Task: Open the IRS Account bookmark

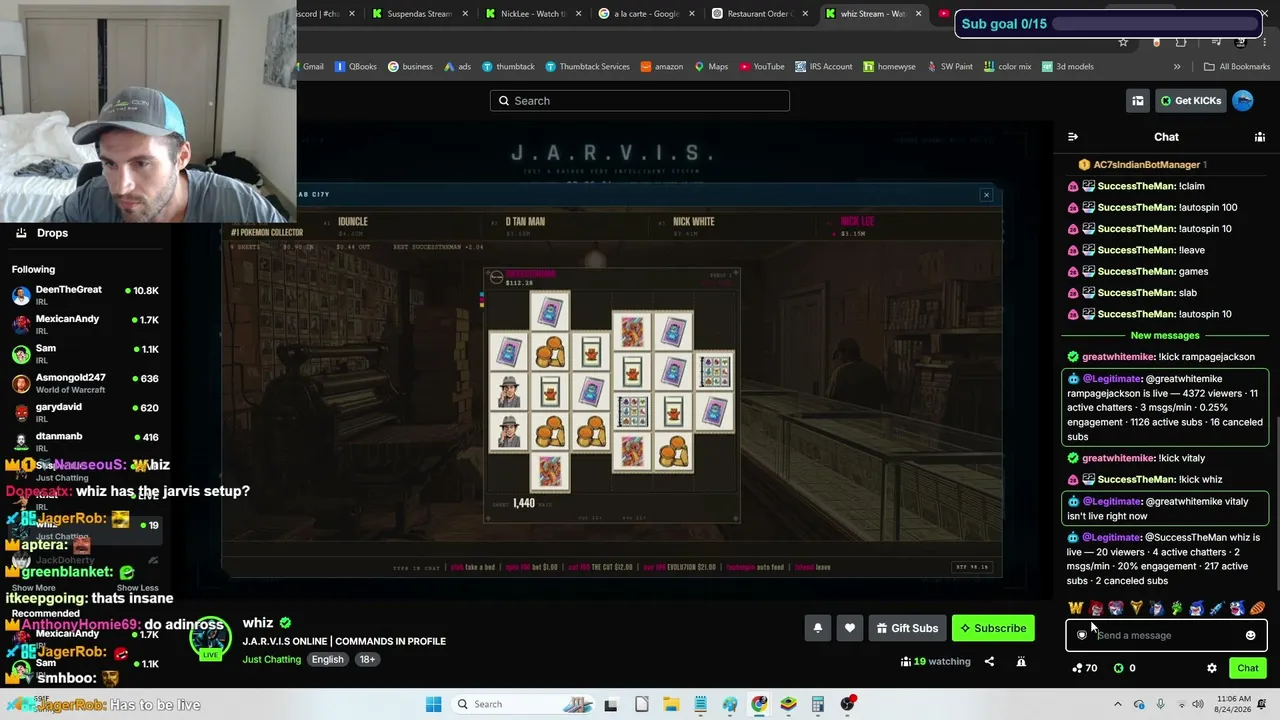Action: [x=824, y=67]
